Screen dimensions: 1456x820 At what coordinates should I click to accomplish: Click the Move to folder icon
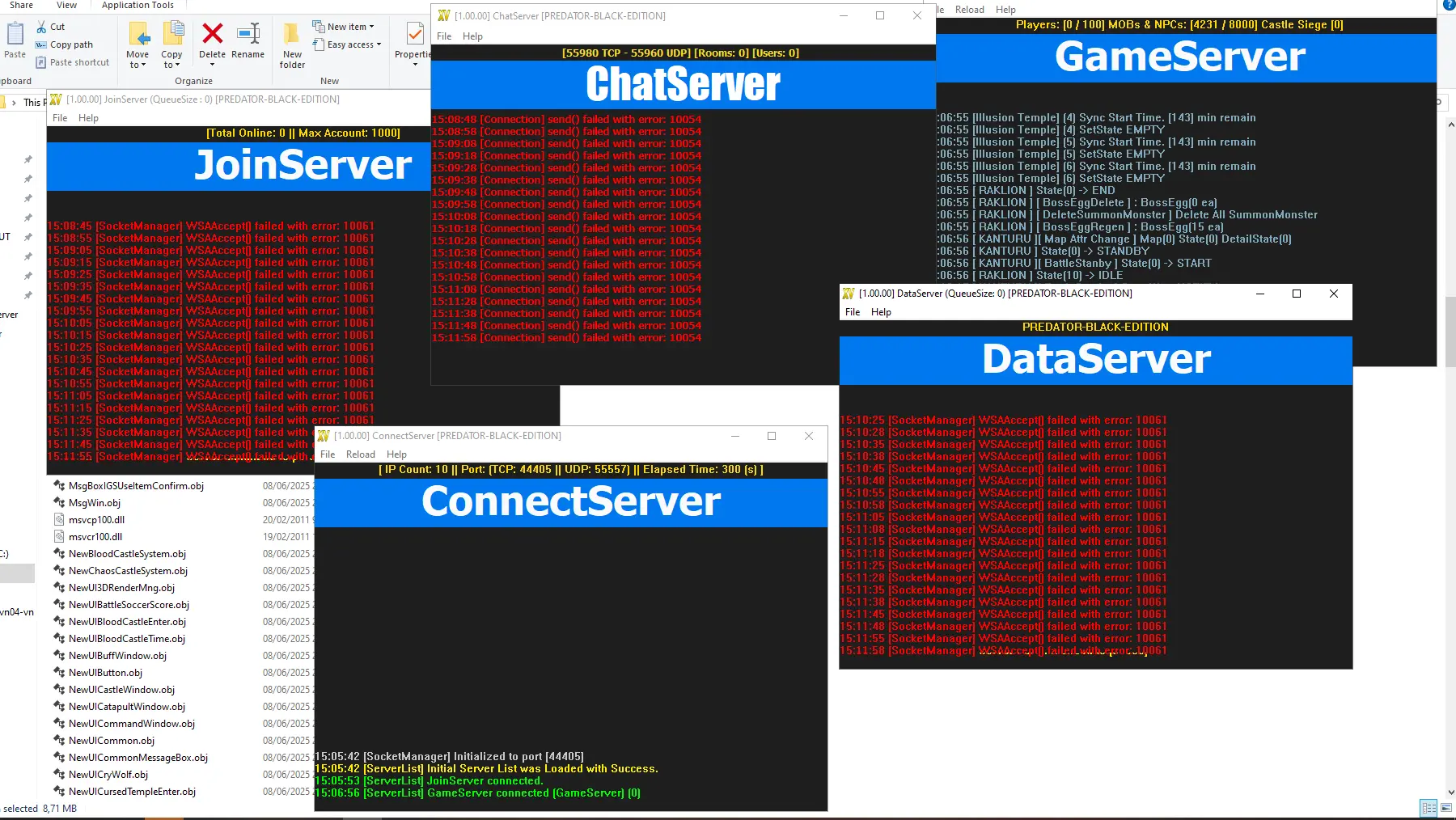tap(138, 35)
